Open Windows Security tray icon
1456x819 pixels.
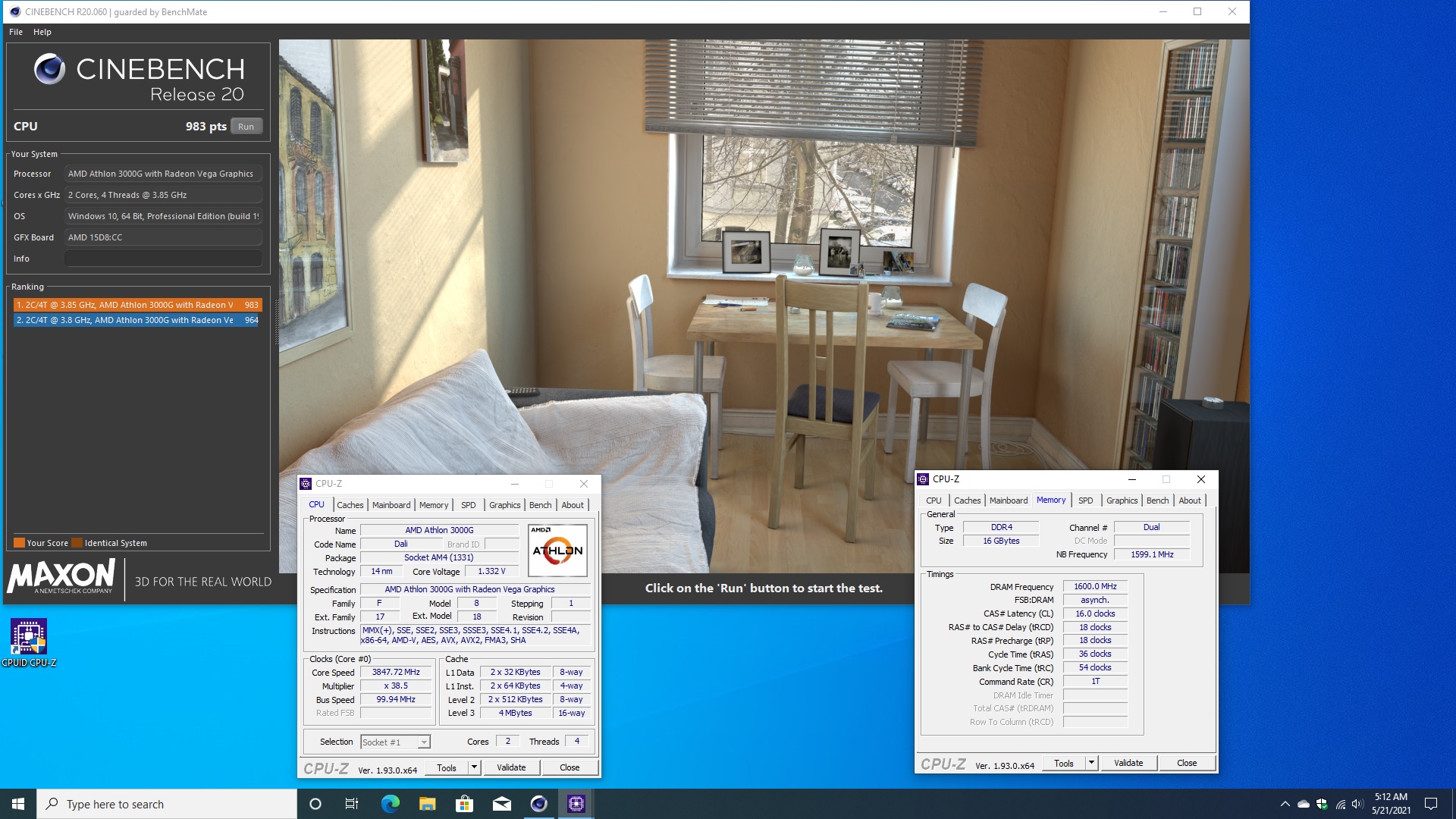pos(1322,804)
